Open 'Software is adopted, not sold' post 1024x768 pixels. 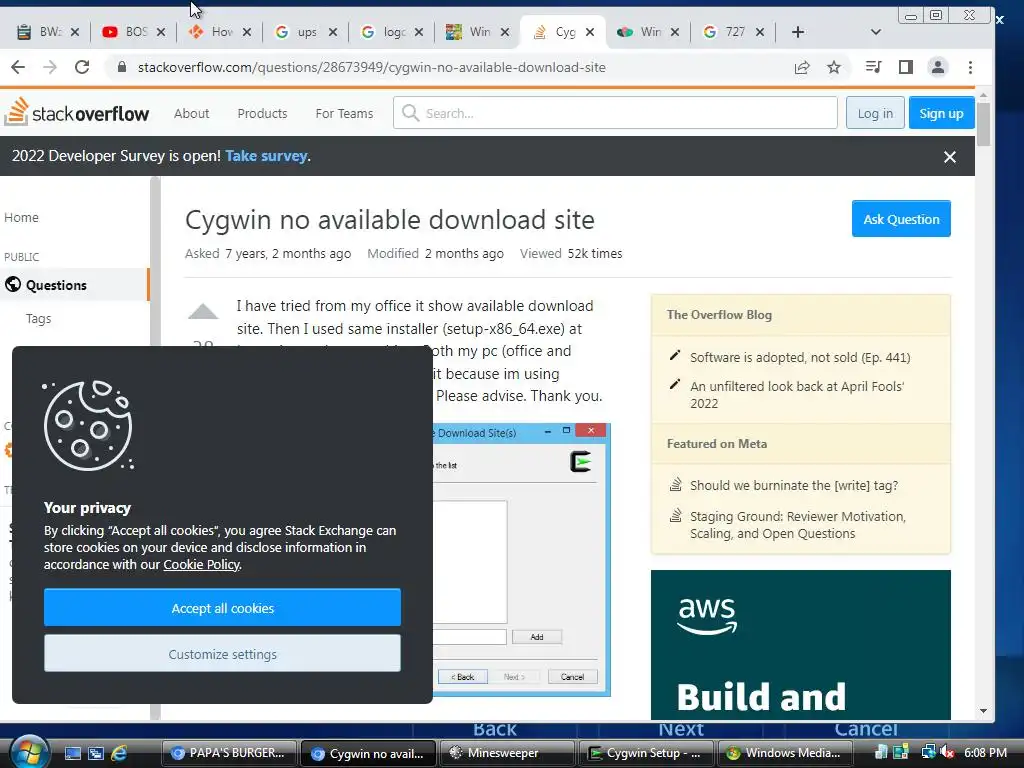coord(800,357)
